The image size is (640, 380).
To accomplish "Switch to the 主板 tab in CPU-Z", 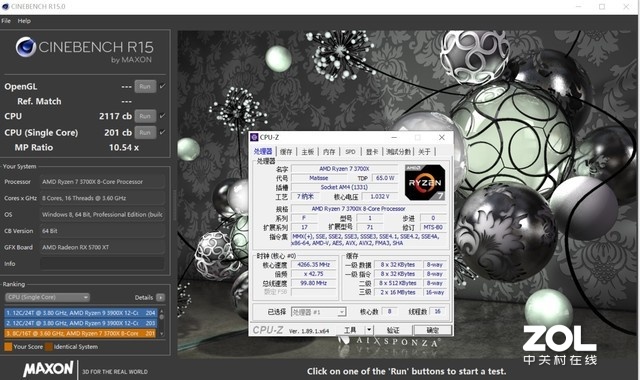I will click(x=308, y=152).
